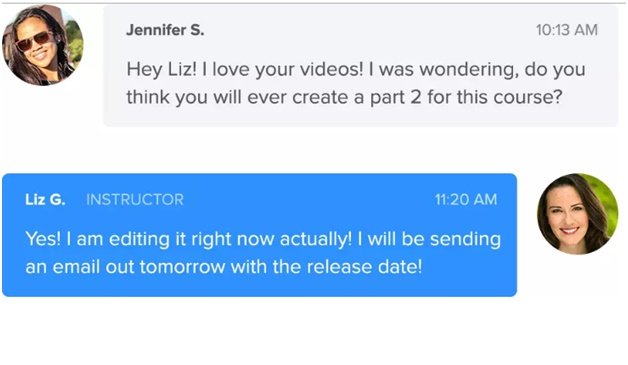
Task: Click the line 'an email out tomorrow'
Action: pos(223,267)
